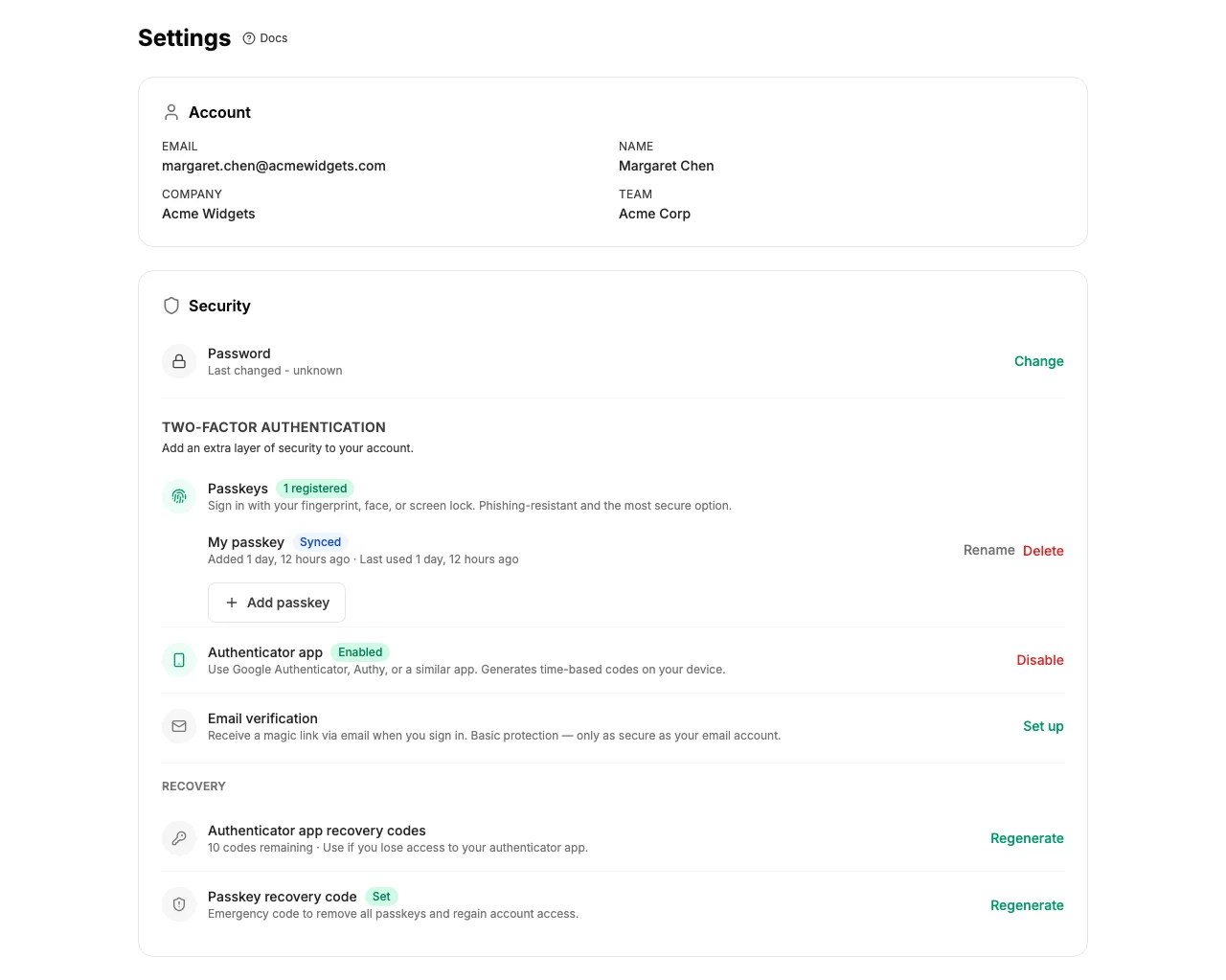The height and width of the screenshot is (980, 1226).
Task: Click the Enabled badge beside Authenticator app
Action: [x=360, y=652]
